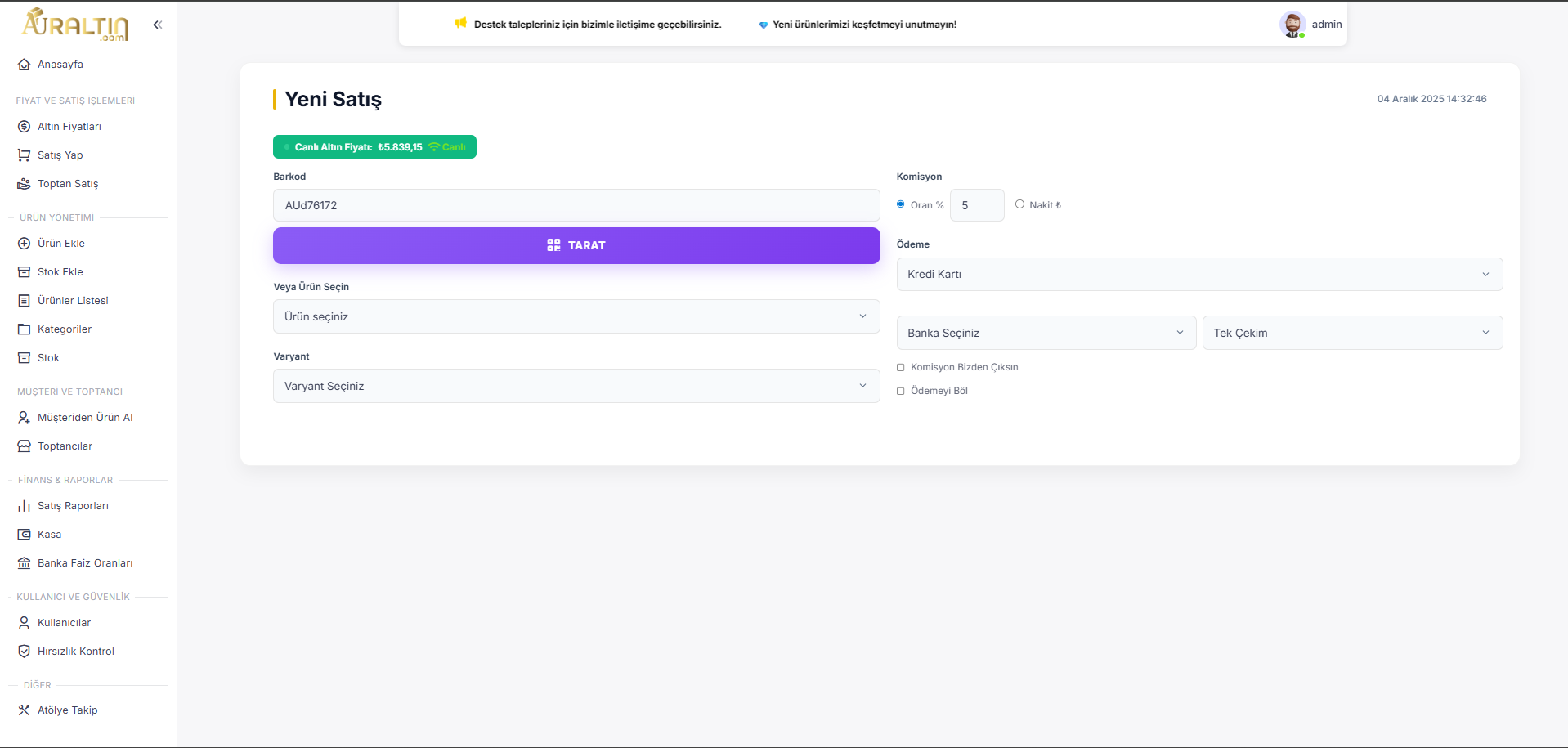Click the Ürün Ekle plus icon

[x=24, y=244]
